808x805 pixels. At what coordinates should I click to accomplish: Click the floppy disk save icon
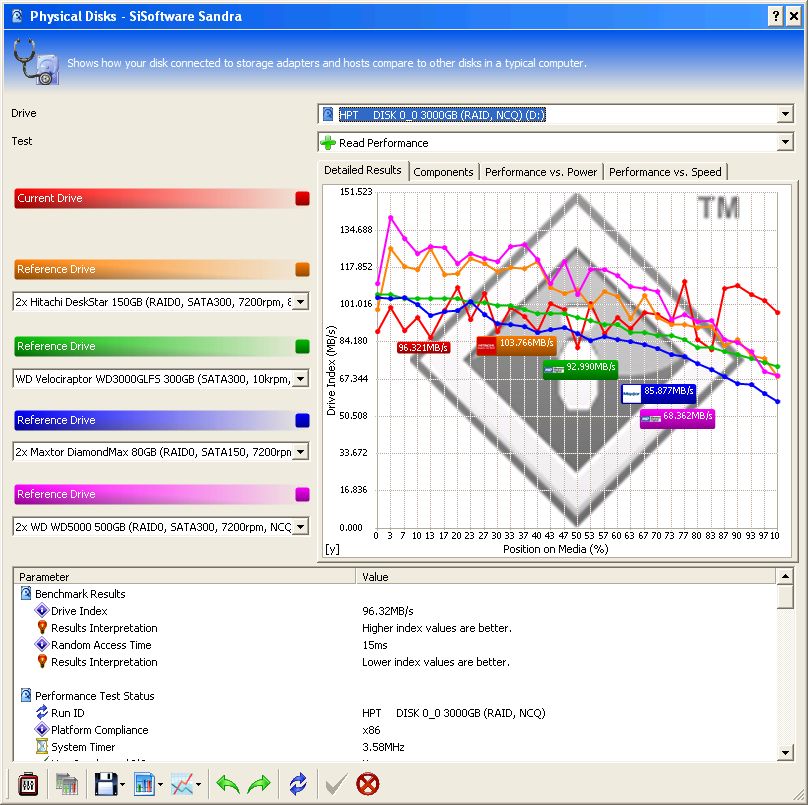click(x=106, y=784)
